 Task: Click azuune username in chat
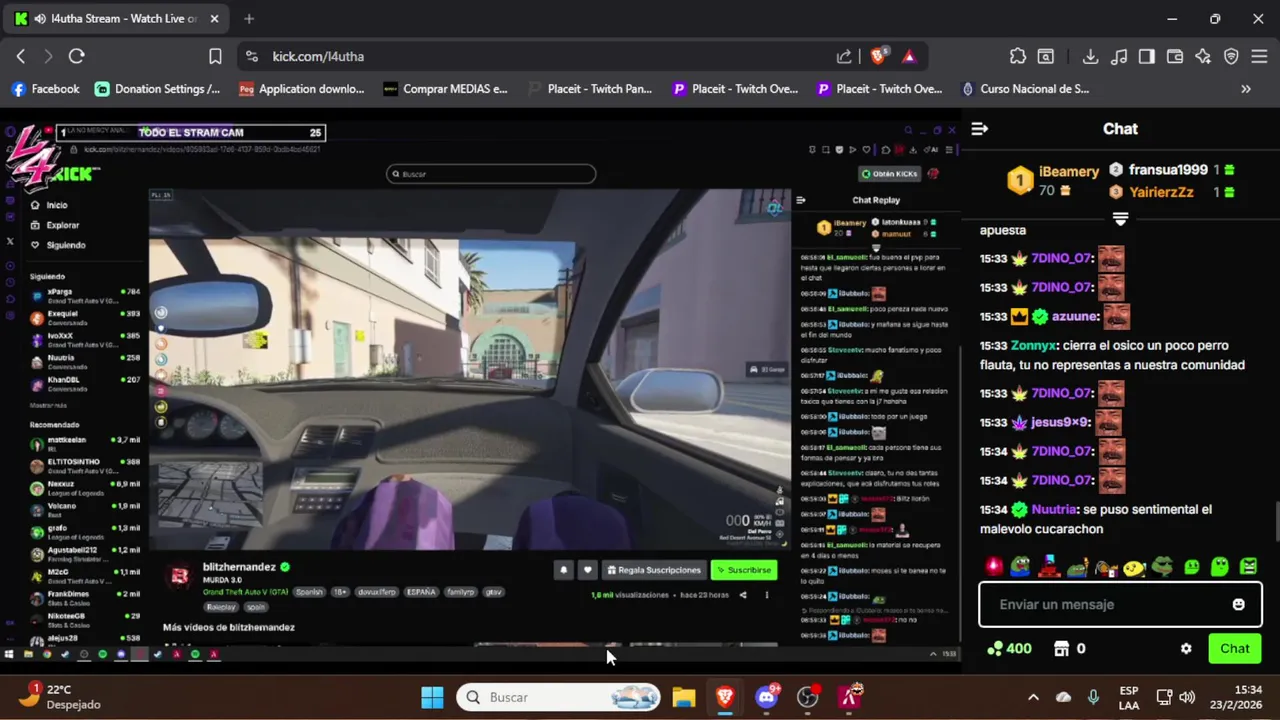pyautogui.click(x=1074, y=316)
